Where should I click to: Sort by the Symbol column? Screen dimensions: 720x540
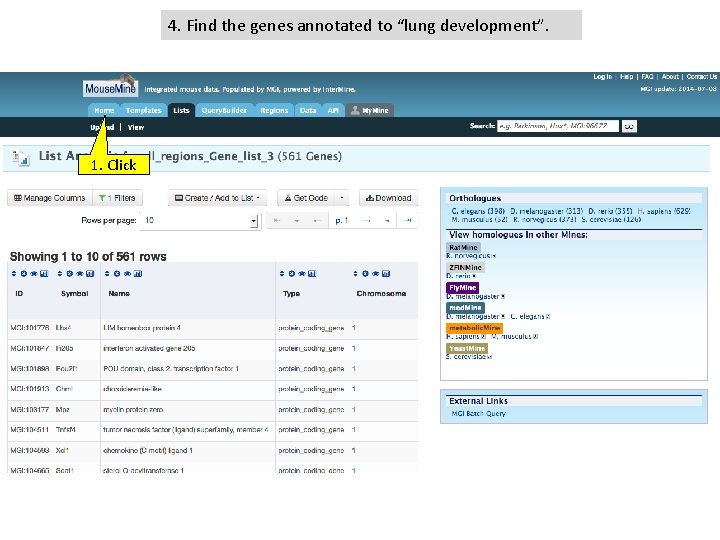pyautogui.click(x=60, y=274)
